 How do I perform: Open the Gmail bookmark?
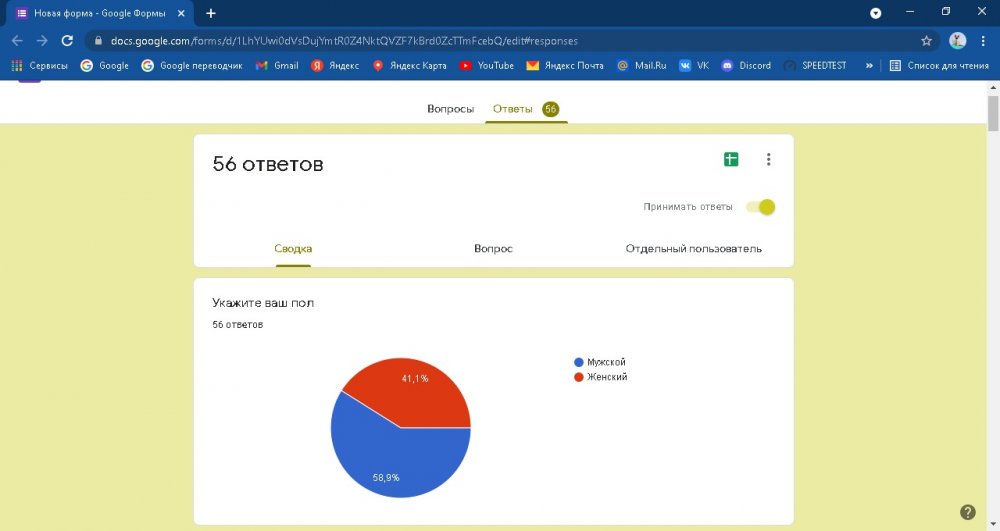pyautogui.click(x=277, y=66)
